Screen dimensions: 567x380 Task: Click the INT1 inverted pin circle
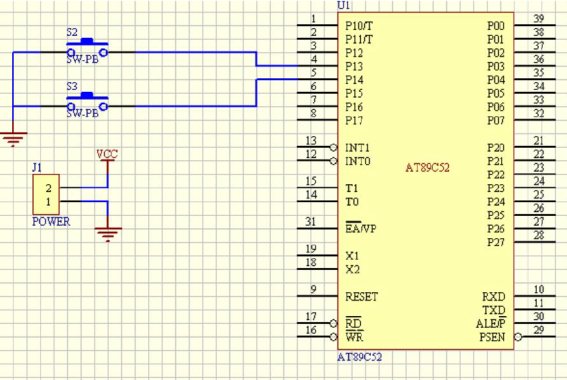pyautogui.click(x=334, y=148)
